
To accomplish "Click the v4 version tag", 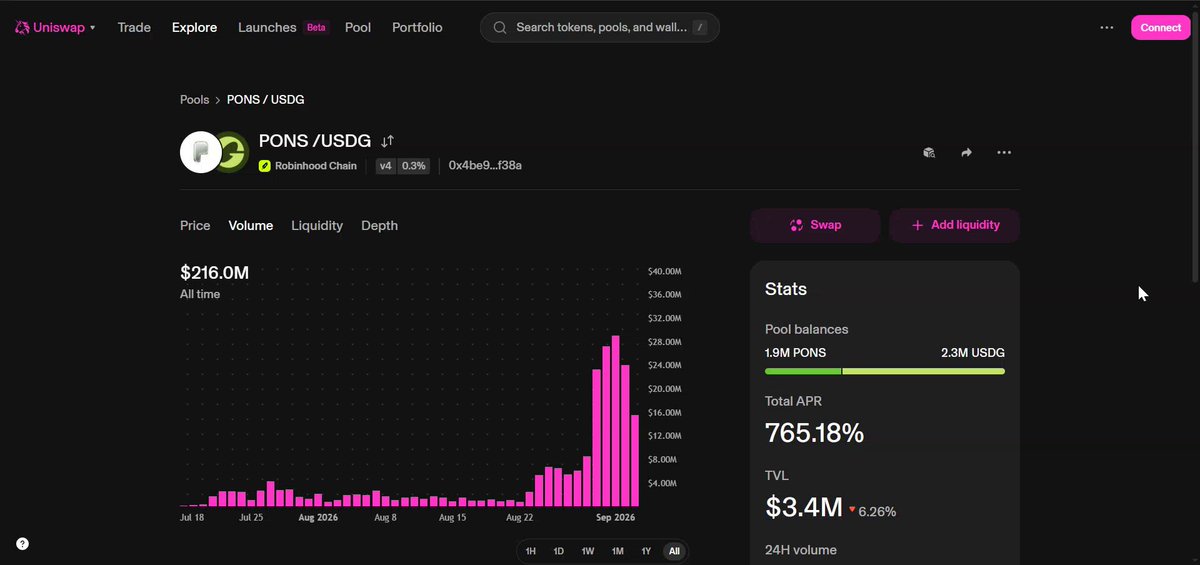I will [x=386, y=166].
